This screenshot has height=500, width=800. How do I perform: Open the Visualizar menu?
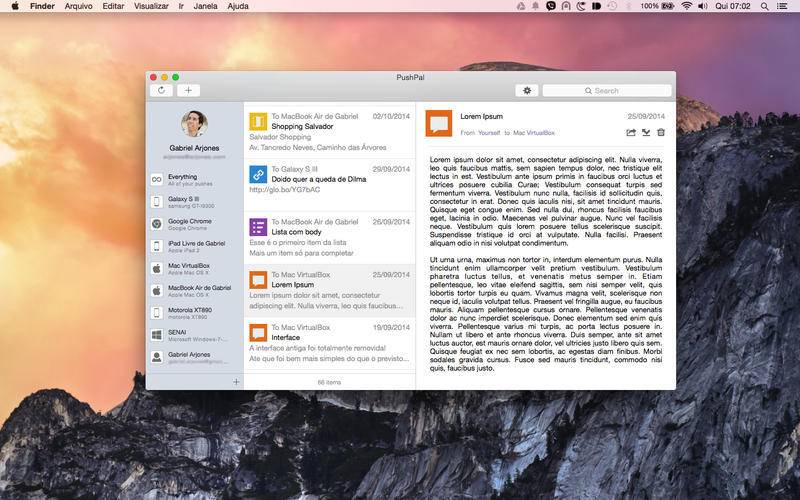pyautogui.click(x=151, y=6)
